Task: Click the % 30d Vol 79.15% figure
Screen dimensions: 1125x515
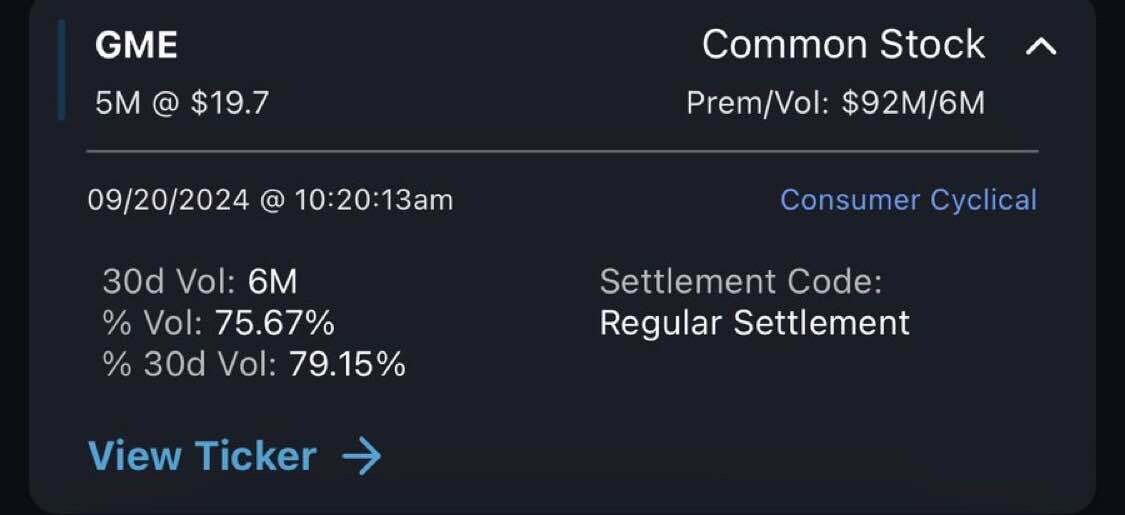Action: pyautogui.click(x=347, y=364)
